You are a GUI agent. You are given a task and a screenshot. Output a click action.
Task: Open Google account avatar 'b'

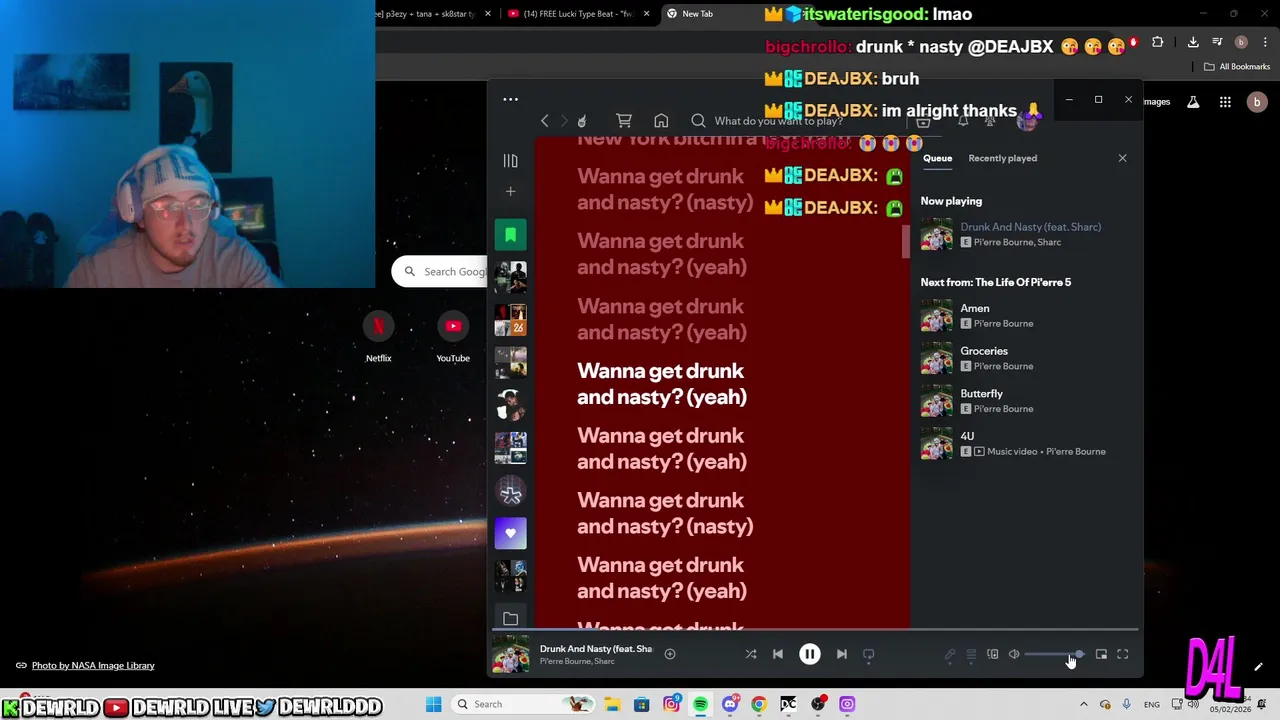pyautogui.click(x=1257, y=102)
